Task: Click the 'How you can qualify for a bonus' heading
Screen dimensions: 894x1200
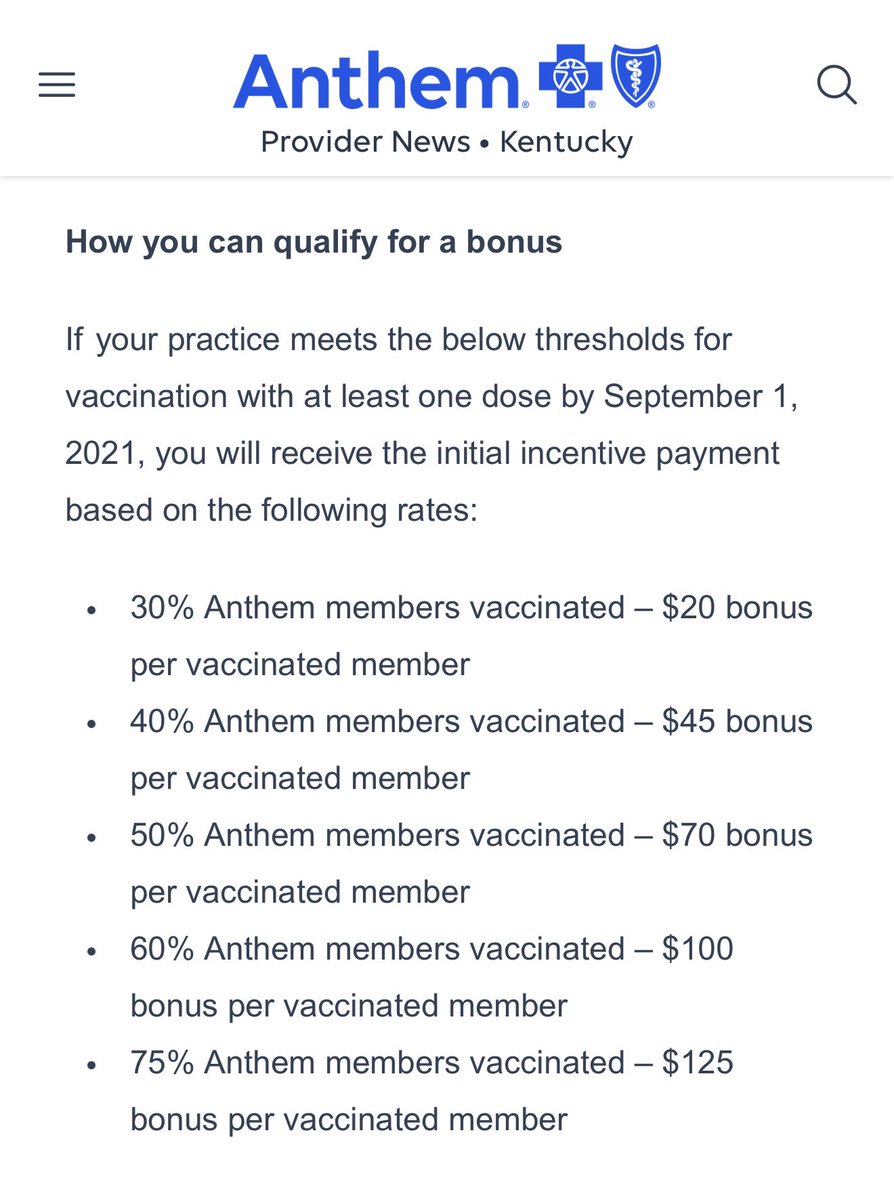Action: 313,243
